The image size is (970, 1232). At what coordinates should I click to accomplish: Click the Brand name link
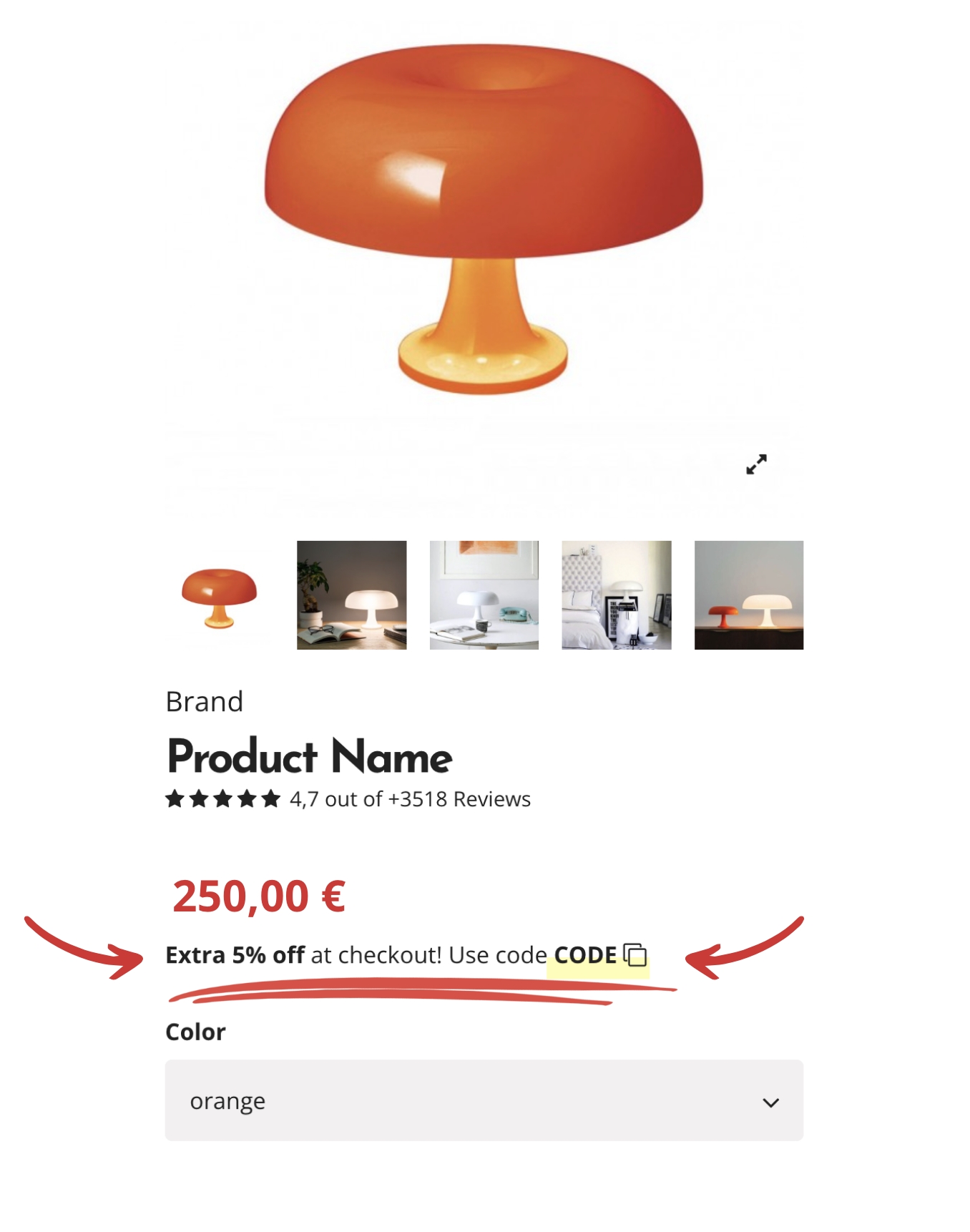(205, 702)
